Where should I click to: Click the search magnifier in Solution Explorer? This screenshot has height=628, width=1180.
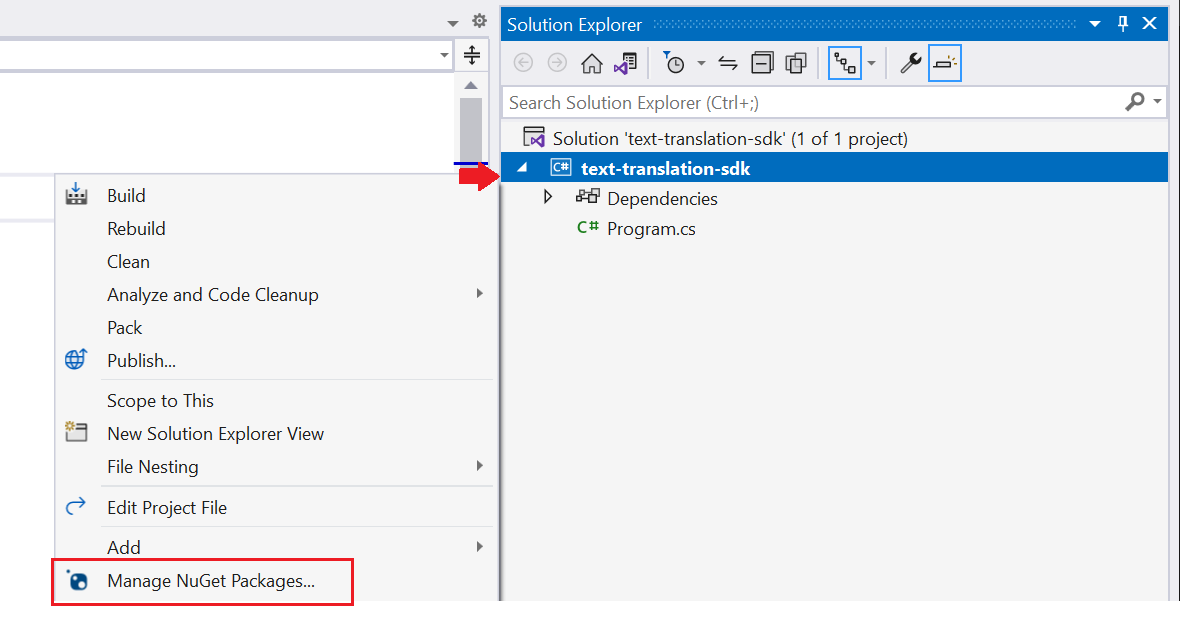(x=1136, y=101)
